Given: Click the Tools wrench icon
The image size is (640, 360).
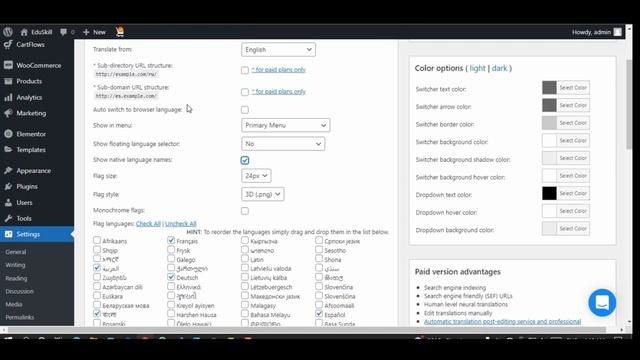Looking at the screenshot, I should coord(8,218).
